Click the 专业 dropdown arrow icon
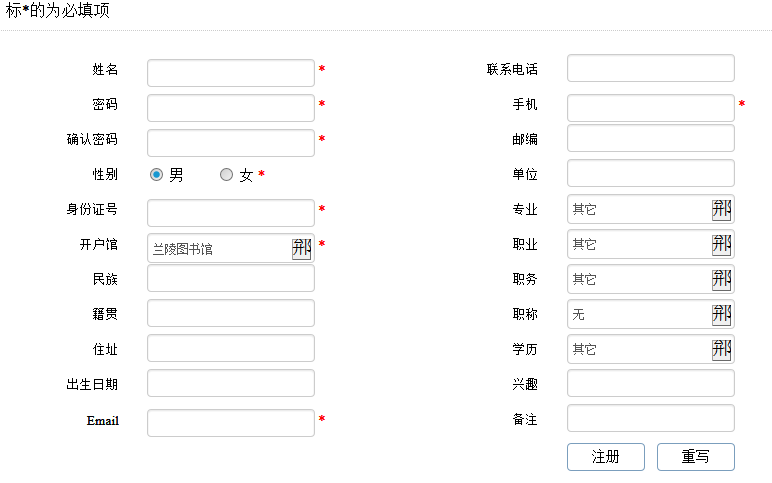Image resolution: width=772 pixels, height=483 pixels. pyautogui.click(x=722, y=209)
